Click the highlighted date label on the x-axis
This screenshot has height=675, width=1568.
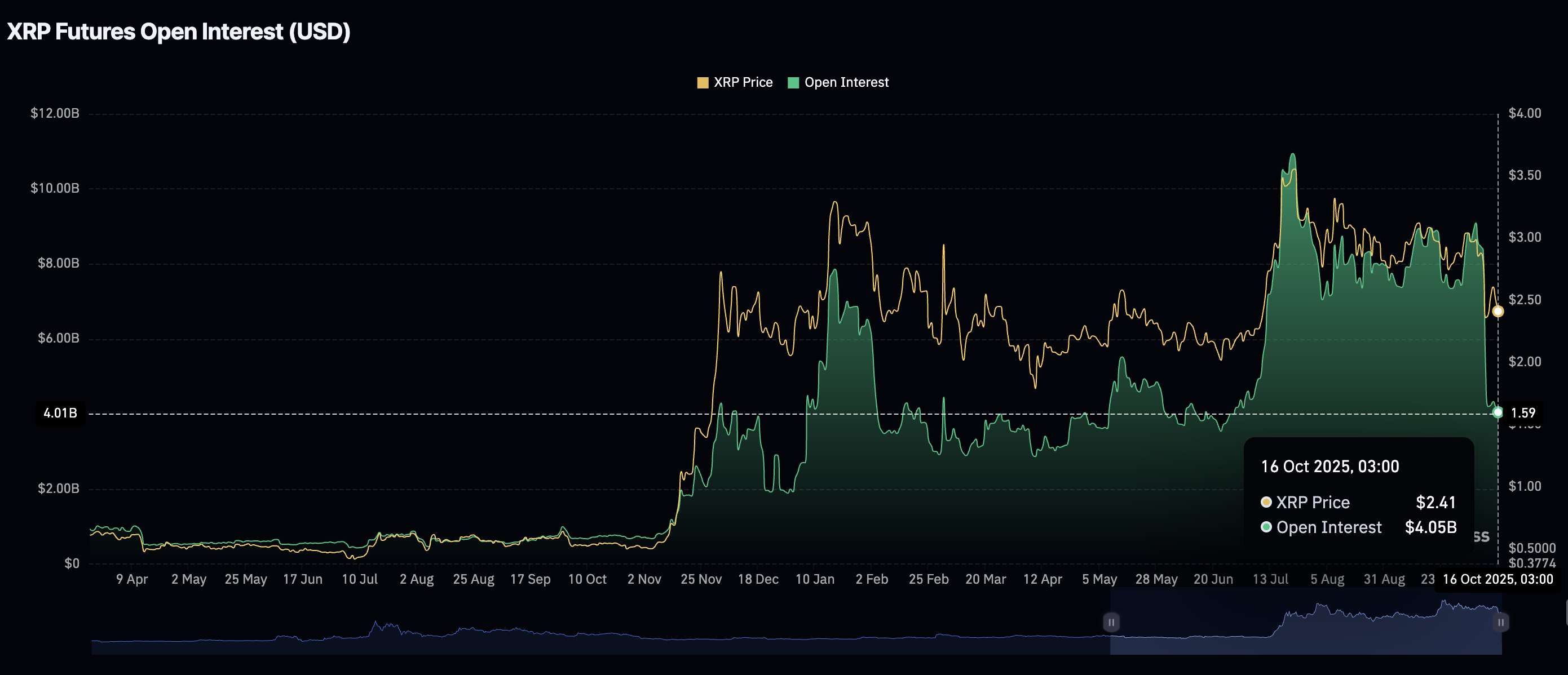[1498, 579]
